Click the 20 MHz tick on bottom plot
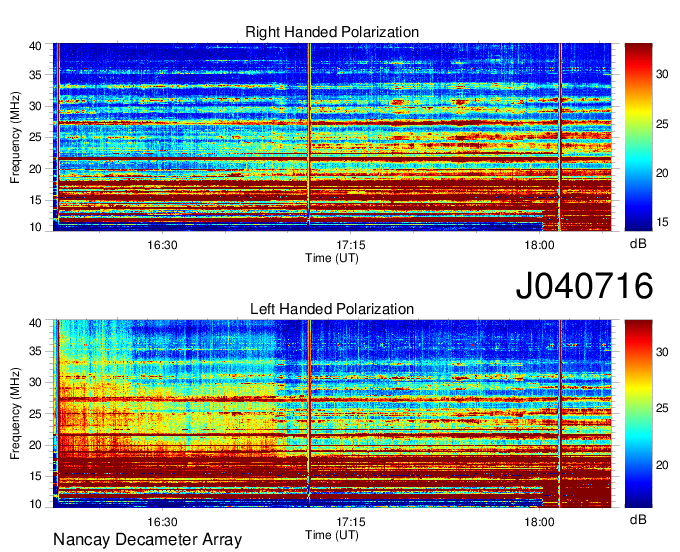The image size is (680, 552). pyautogui.click(x=35, y=445)
